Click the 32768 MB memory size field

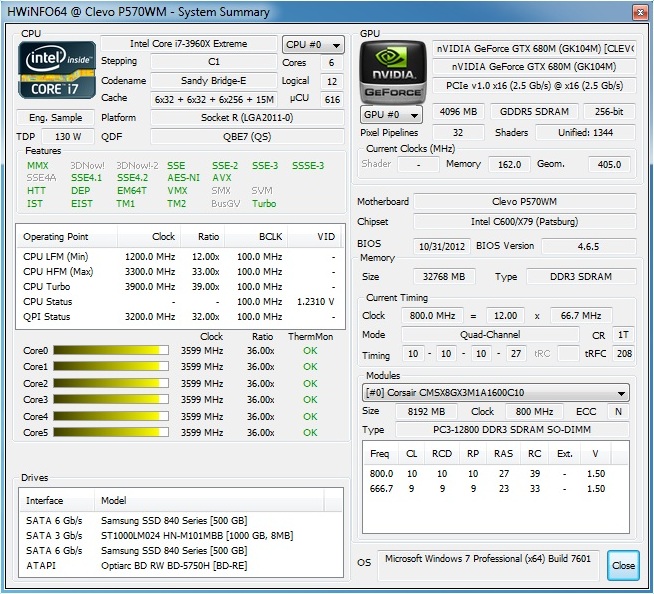444,277
